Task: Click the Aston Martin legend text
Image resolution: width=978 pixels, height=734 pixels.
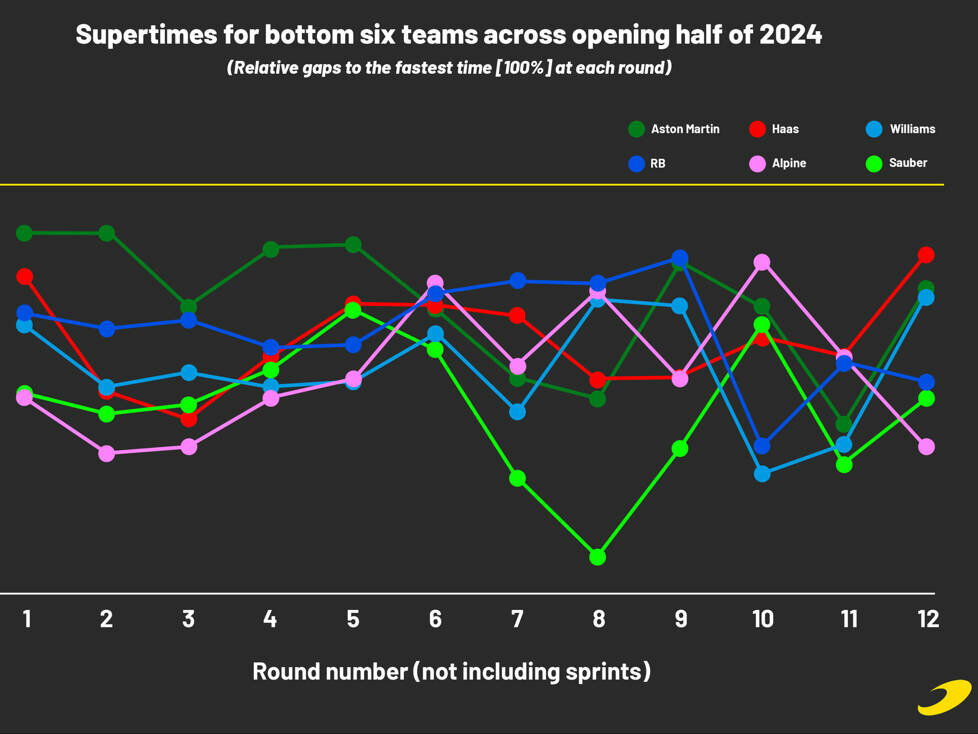Action: pyautogui.click(x=685, y=129)
